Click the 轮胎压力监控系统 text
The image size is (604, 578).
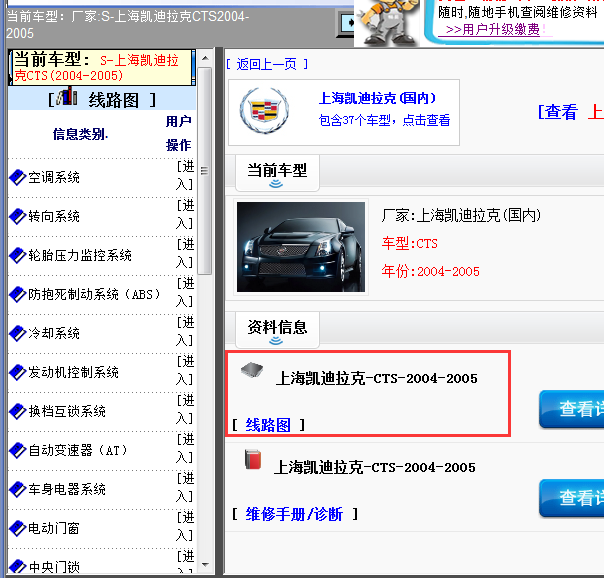click(x=80, y=255)
